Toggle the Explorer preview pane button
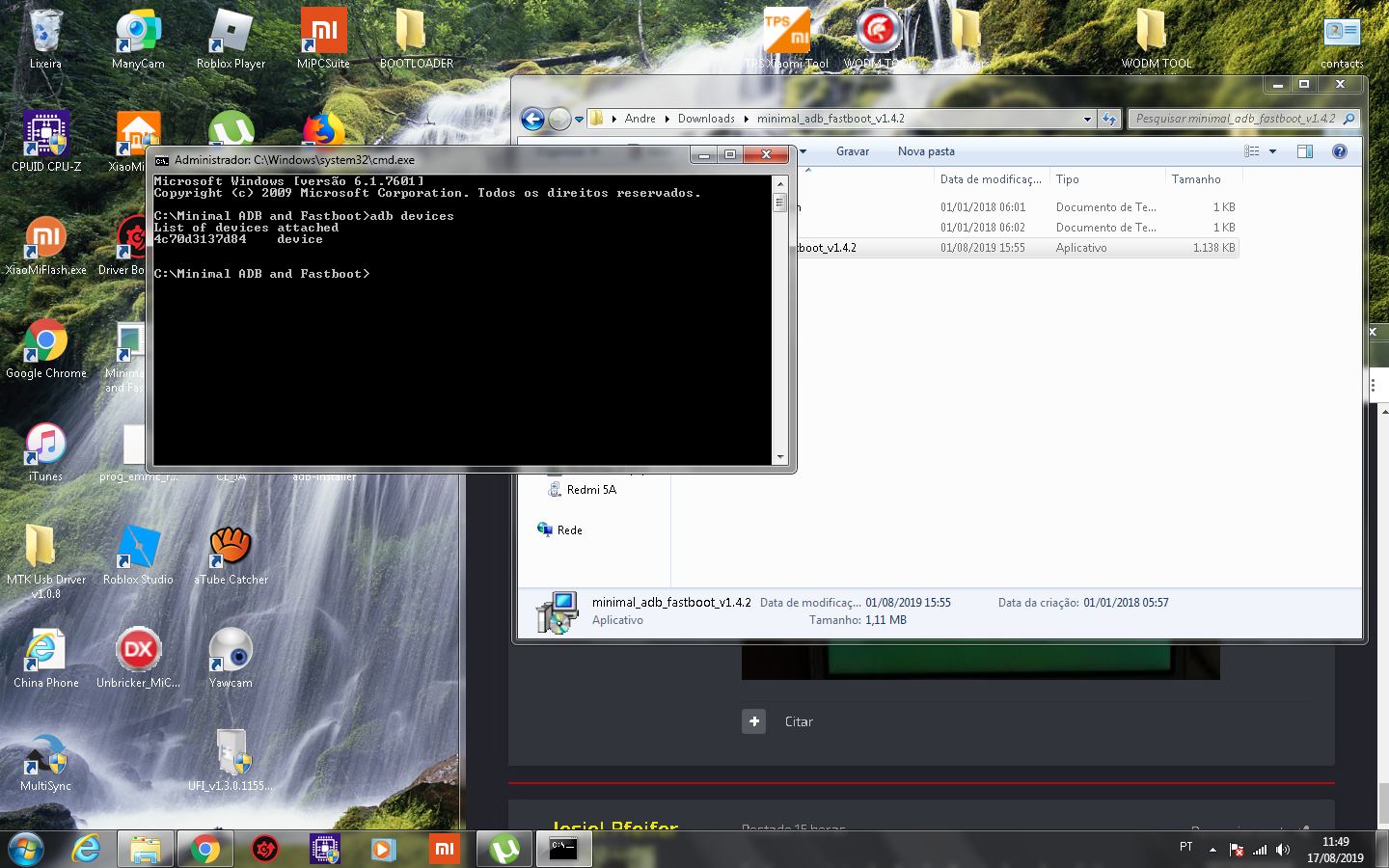 click(1305, 151)
